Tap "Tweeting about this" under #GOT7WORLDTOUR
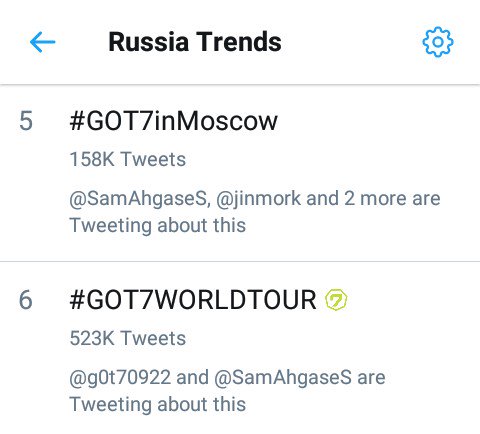The image size is (480, 434). click(158, 404)
